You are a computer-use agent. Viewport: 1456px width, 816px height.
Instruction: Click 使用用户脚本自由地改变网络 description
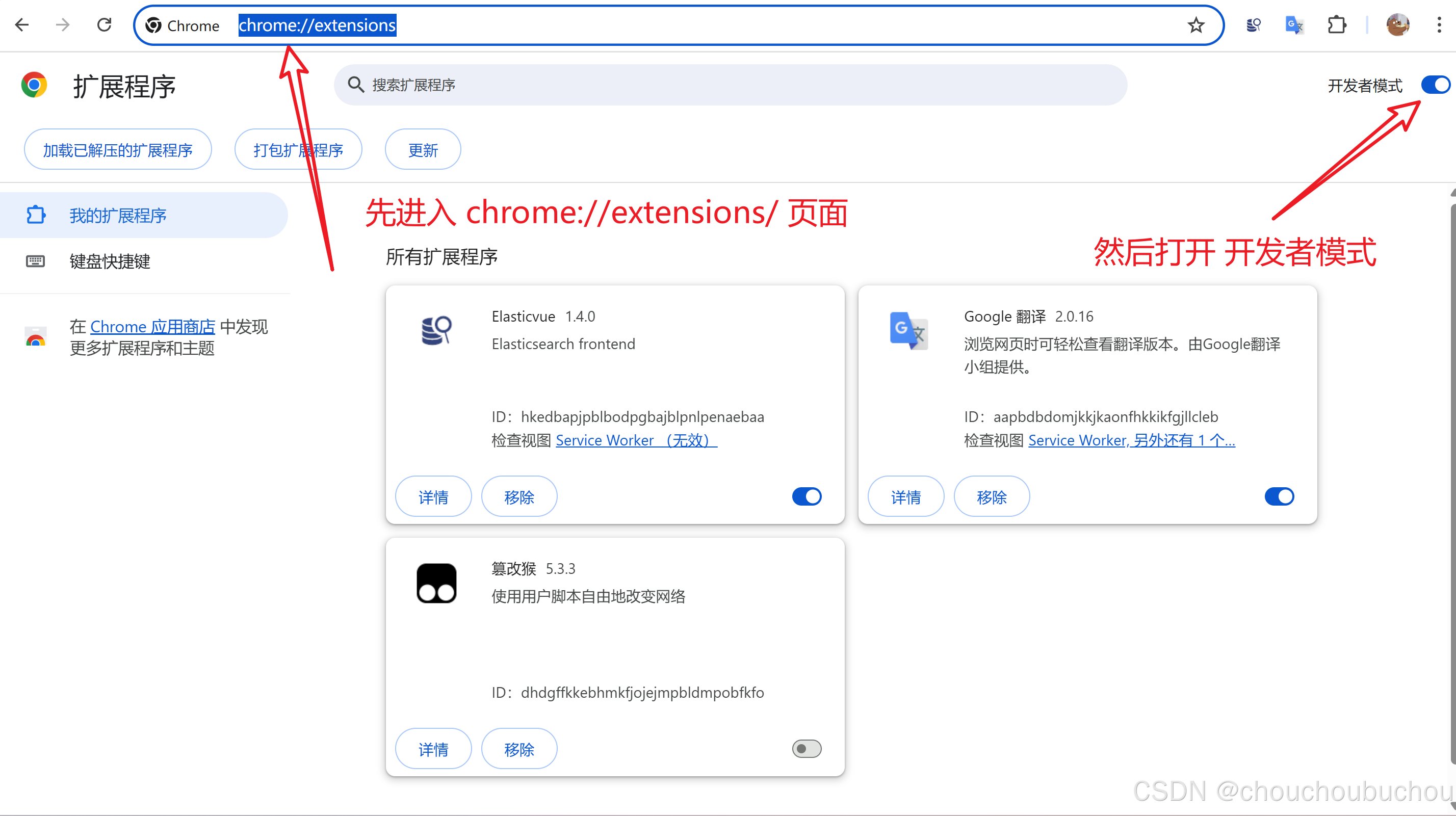pos(588,597)
